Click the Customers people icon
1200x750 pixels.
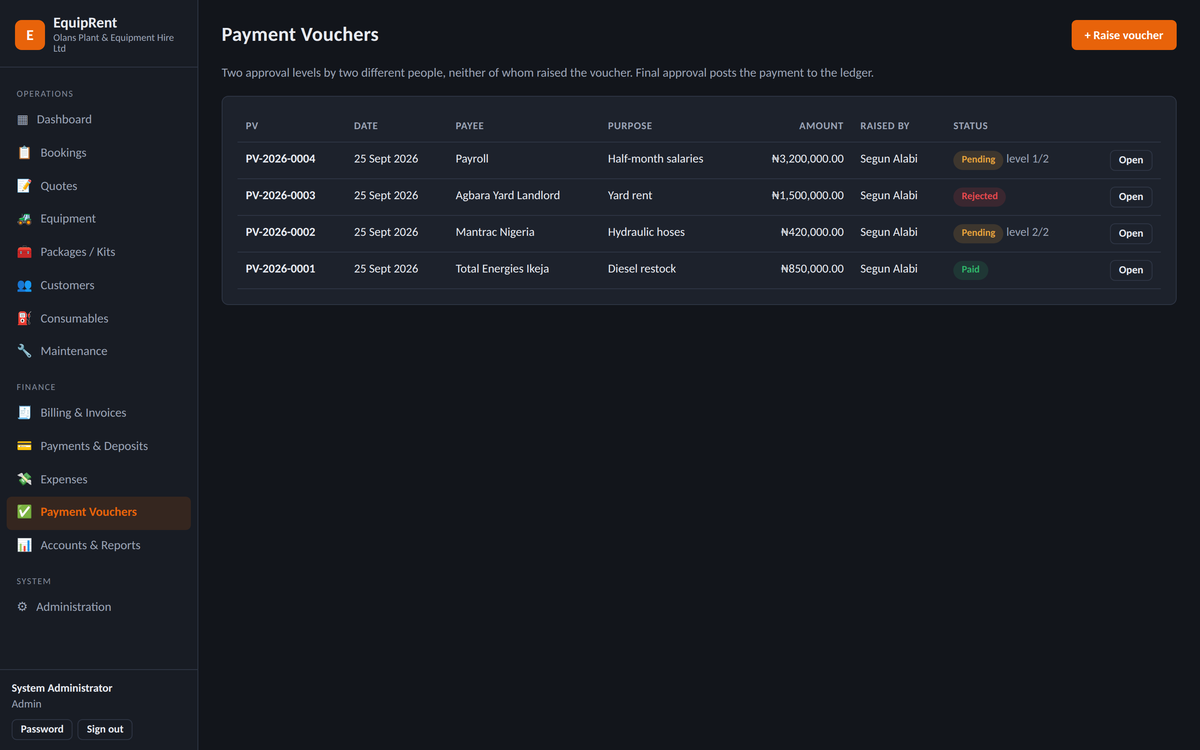[24, 285]
